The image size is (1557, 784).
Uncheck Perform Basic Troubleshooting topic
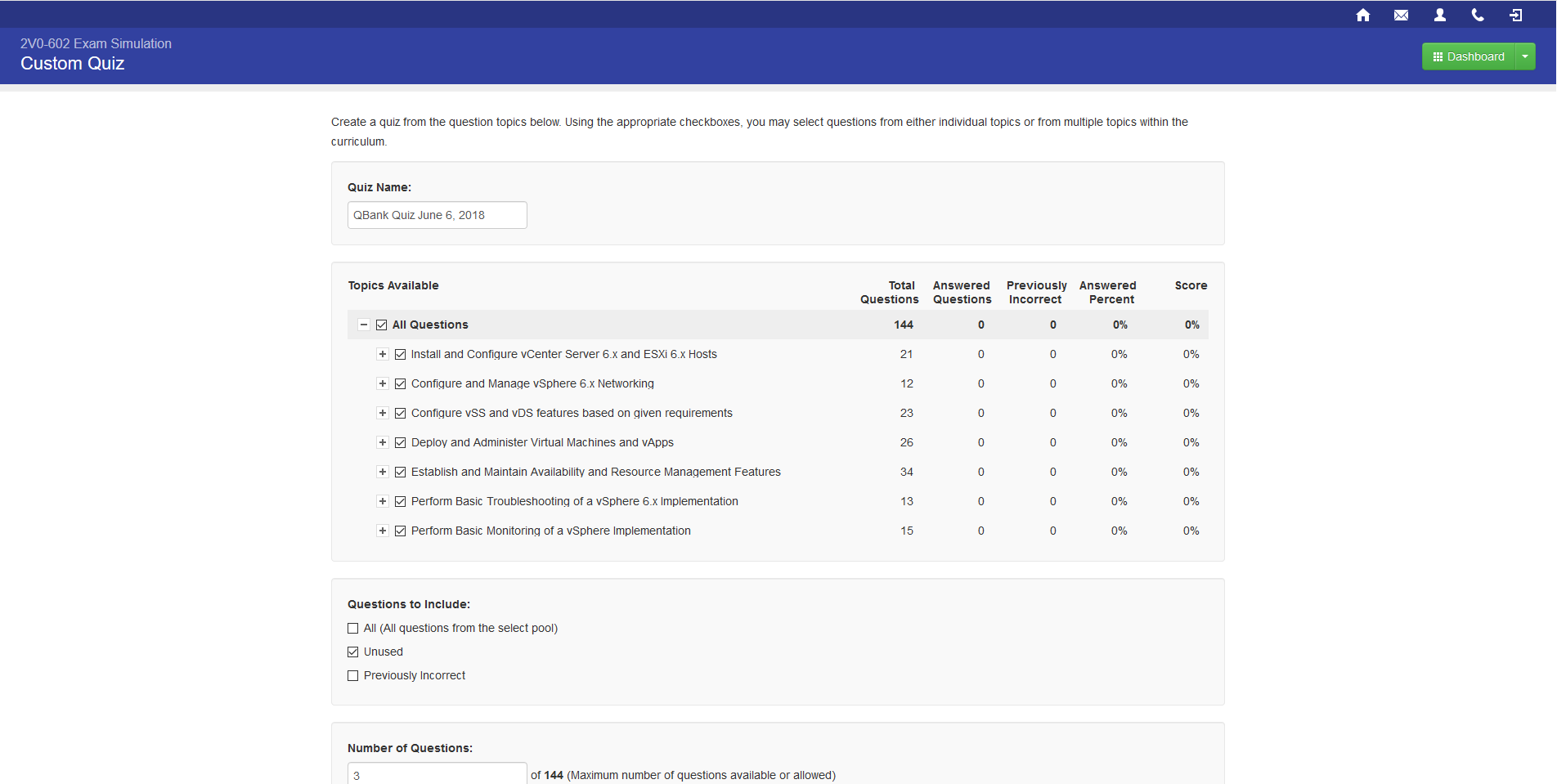[x=400, y=501]
